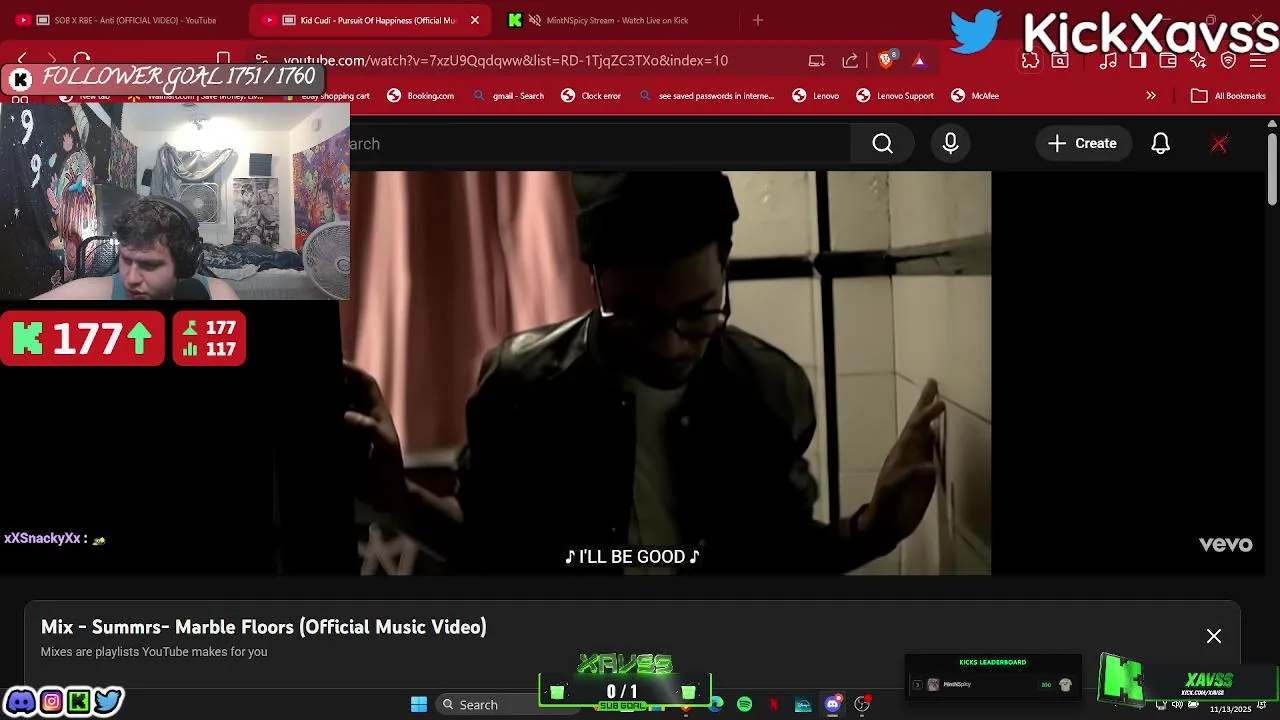The width and height of the screenshot is (1280, 720).
Task: Open the extensions puzzle icon
Action: pos(1030,61)
